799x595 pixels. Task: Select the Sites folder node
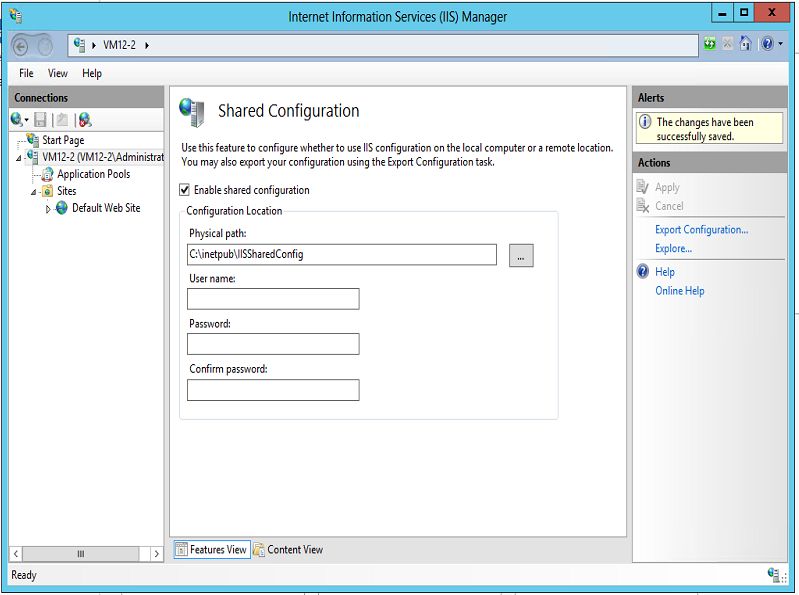point(66,191)
